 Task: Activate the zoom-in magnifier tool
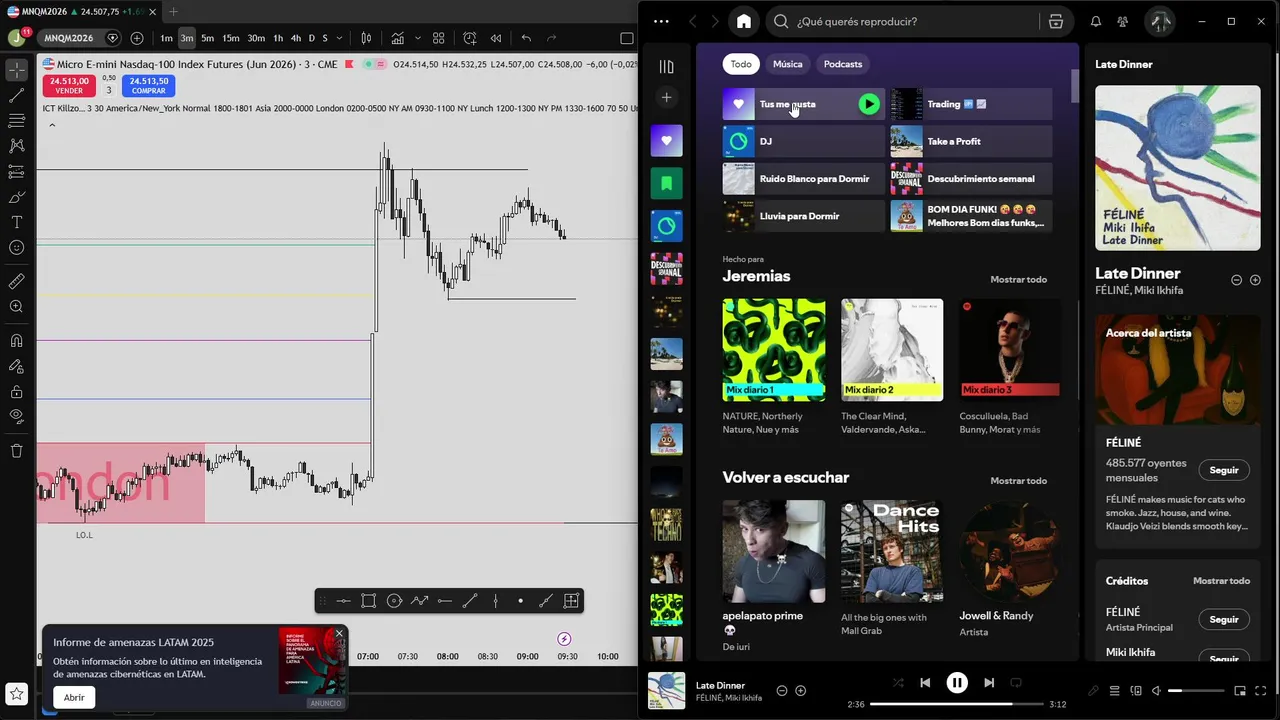tap(16, 307)
